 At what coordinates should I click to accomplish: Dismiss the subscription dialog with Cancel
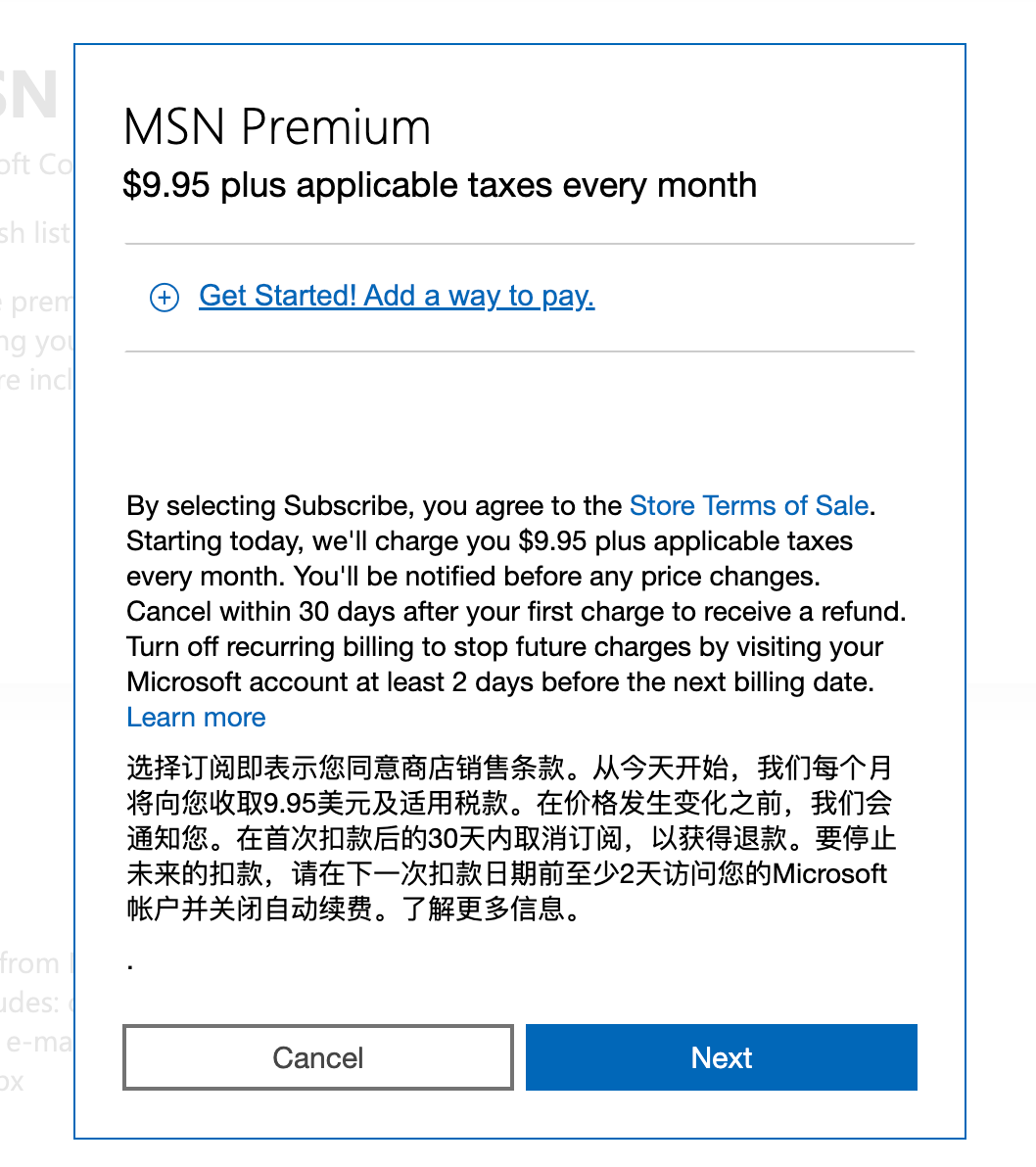(317, 1057)
